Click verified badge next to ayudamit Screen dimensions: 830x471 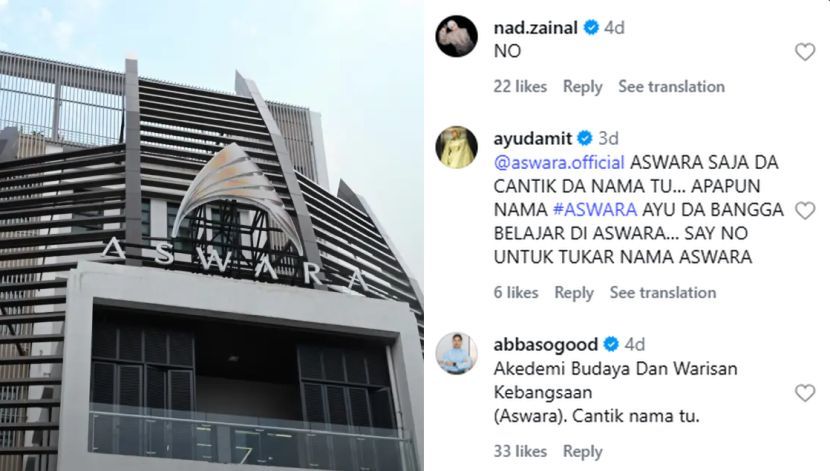tap(584, 138)
